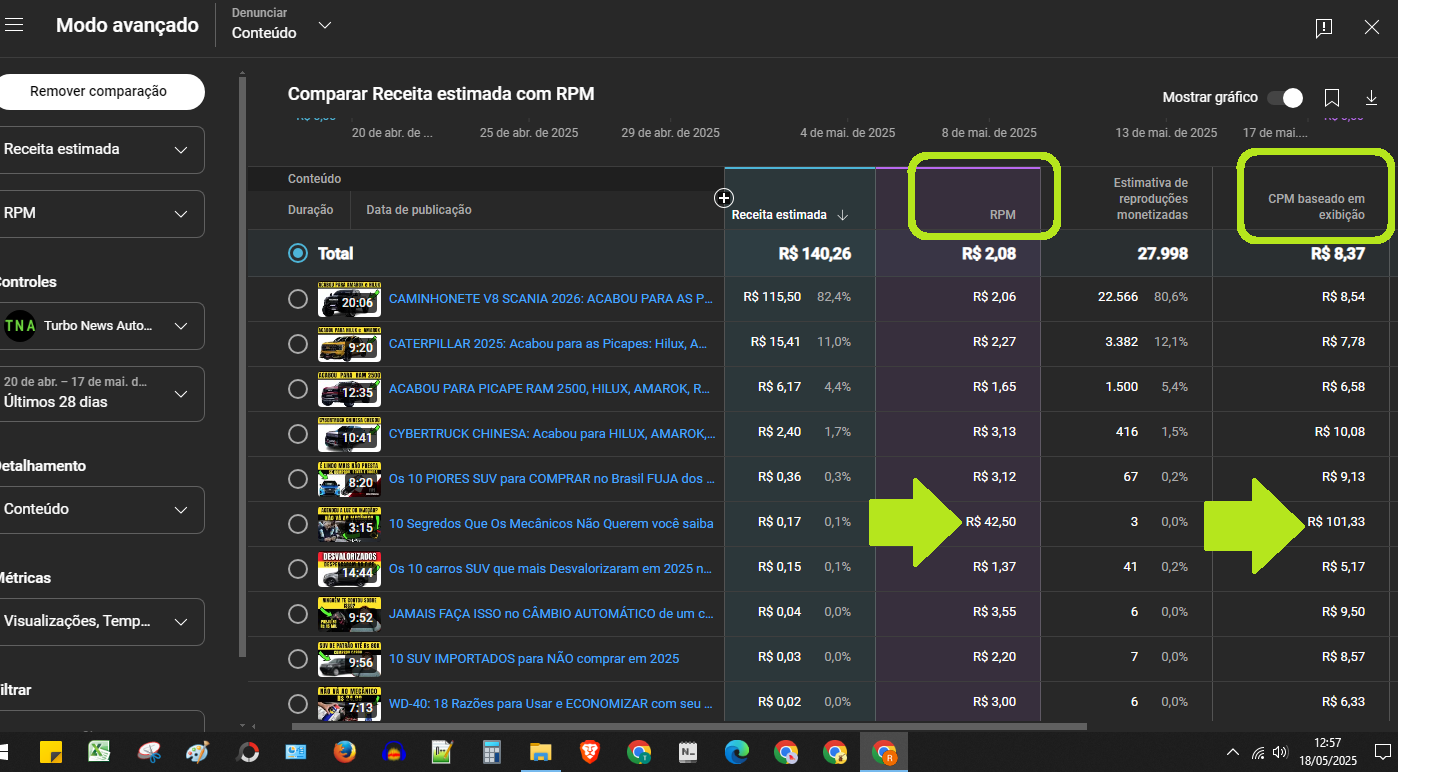Sort by Receita estimada arrow
This screenshot has width=1434, height=772.
[x=843, y=215]
